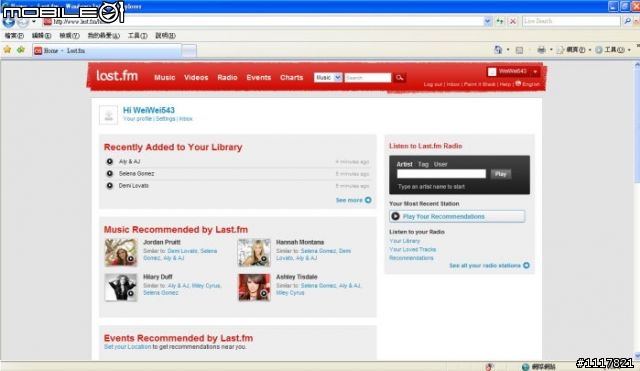
Task: Refresh the page using the green arrows icon
Action: point(500,21)
